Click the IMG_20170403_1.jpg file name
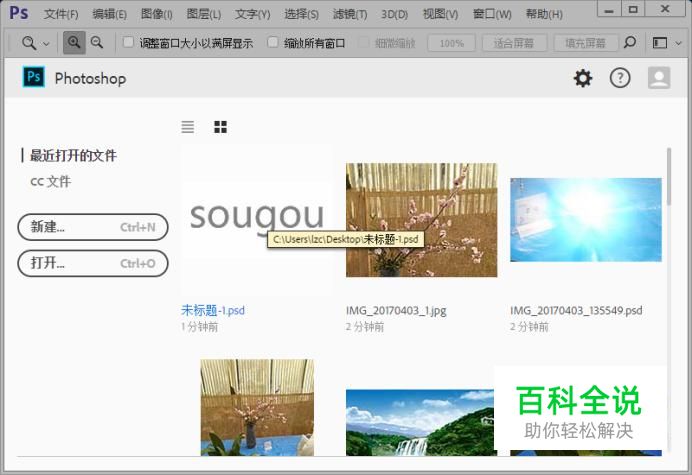The width and height of the screenshot is (692, 475). point(396,310)
